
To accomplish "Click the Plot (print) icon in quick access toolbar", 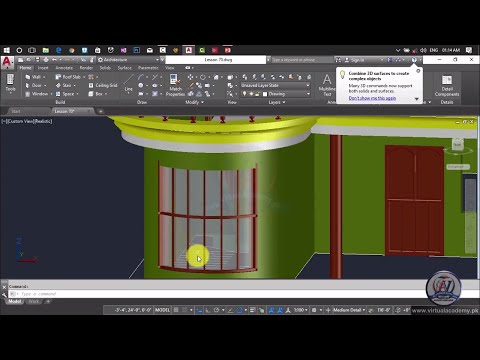I will [46, 60].
